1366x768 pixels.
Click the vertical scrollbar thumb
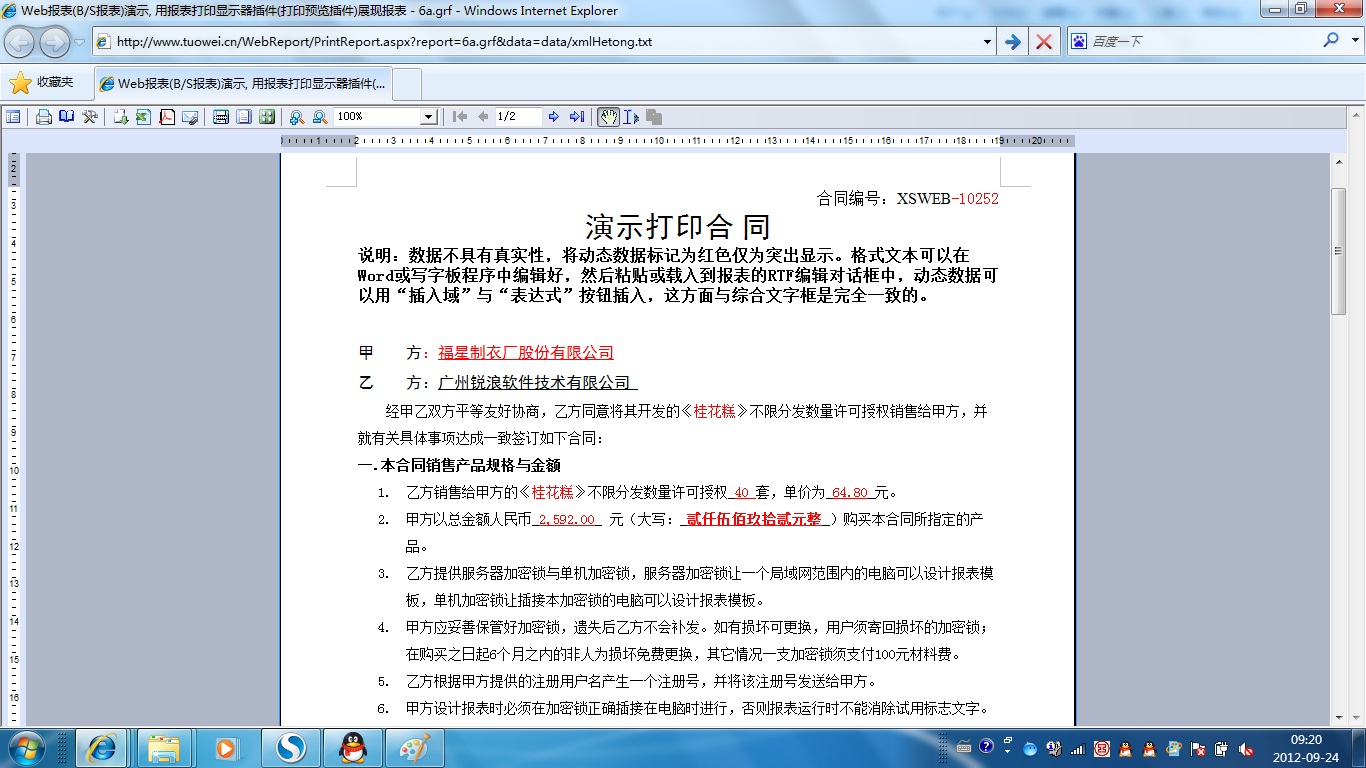tap(1338, 250)
